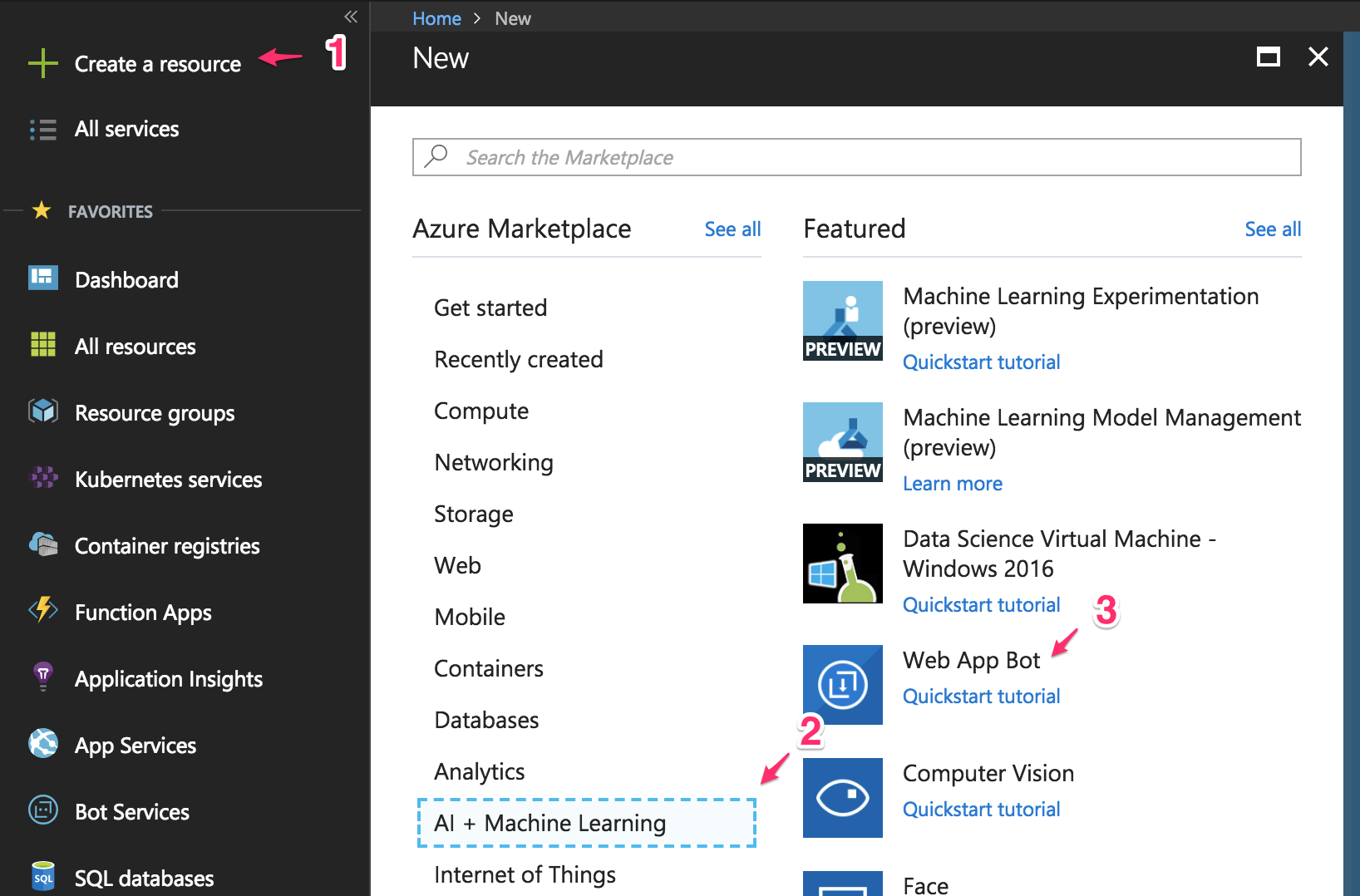Open Bot Services from favorites

click(x=132, y=812)
